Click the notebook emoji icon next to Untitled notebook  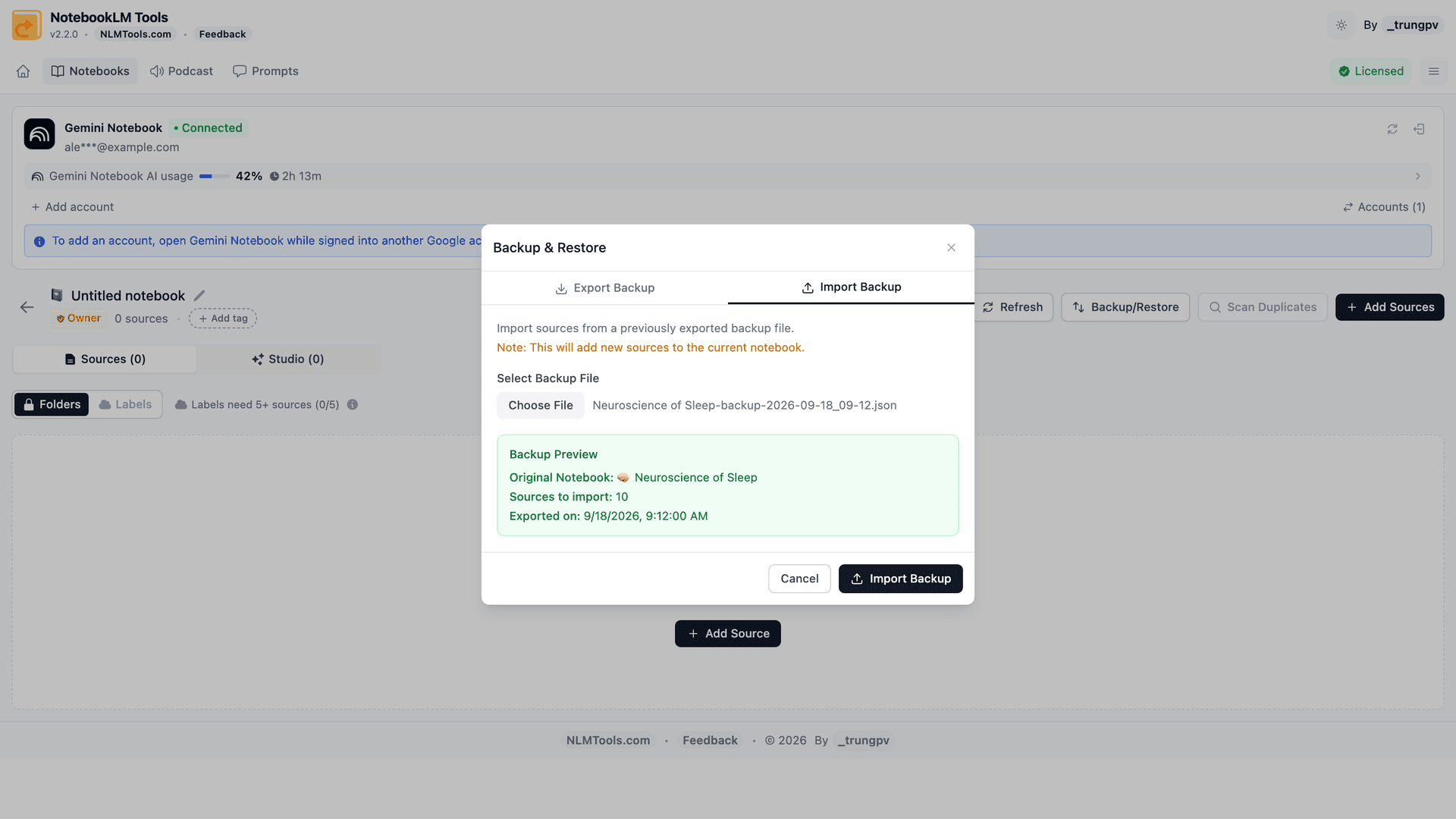(x=57, y=295)
